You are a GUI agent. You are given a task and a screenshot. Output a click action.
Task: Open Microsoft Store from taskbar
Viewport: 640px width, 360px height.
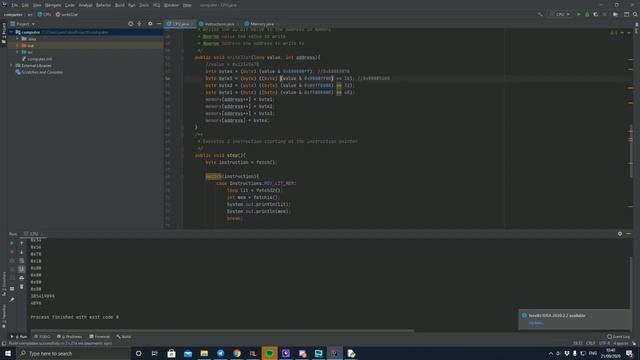coord(171,353)
